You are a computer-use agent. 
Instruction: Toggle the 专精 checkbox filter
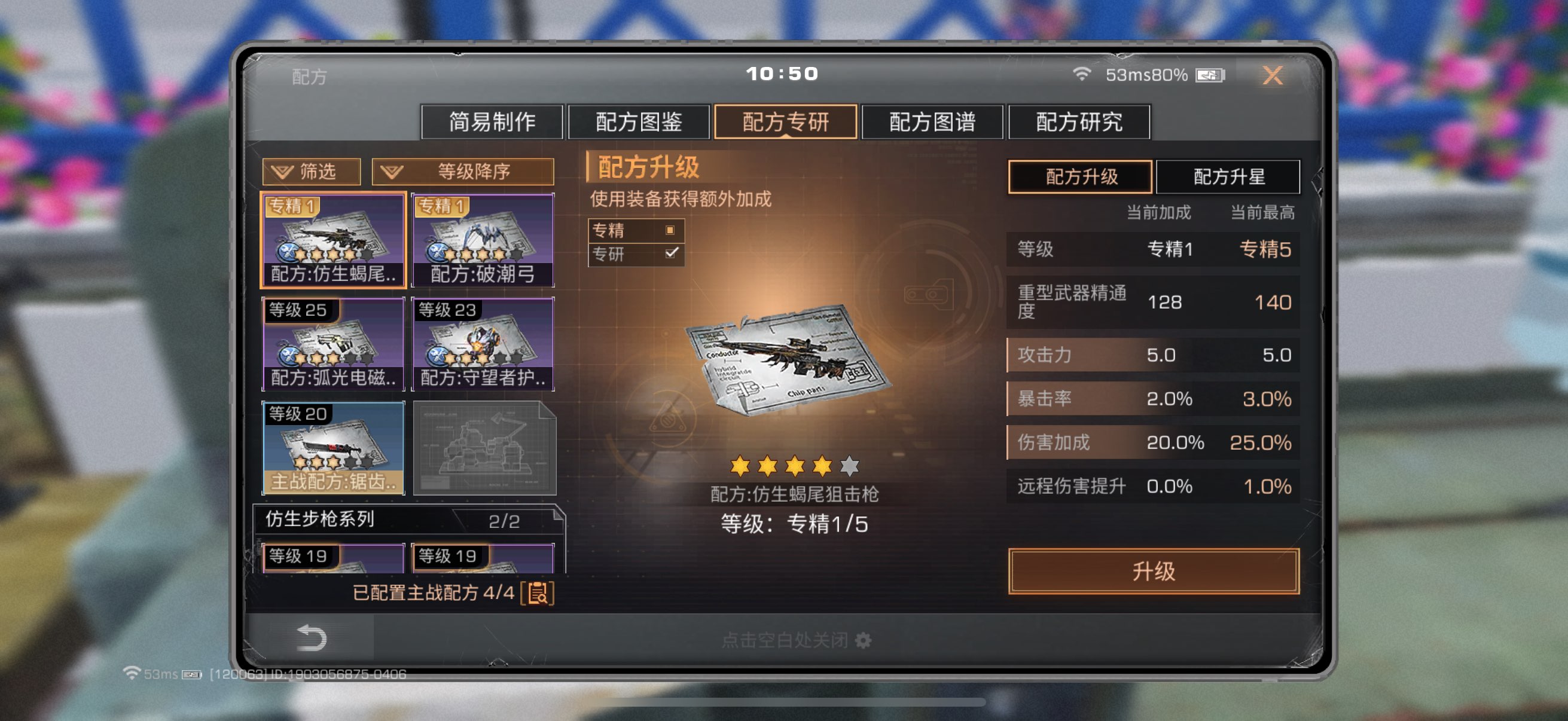click(670, 230)
